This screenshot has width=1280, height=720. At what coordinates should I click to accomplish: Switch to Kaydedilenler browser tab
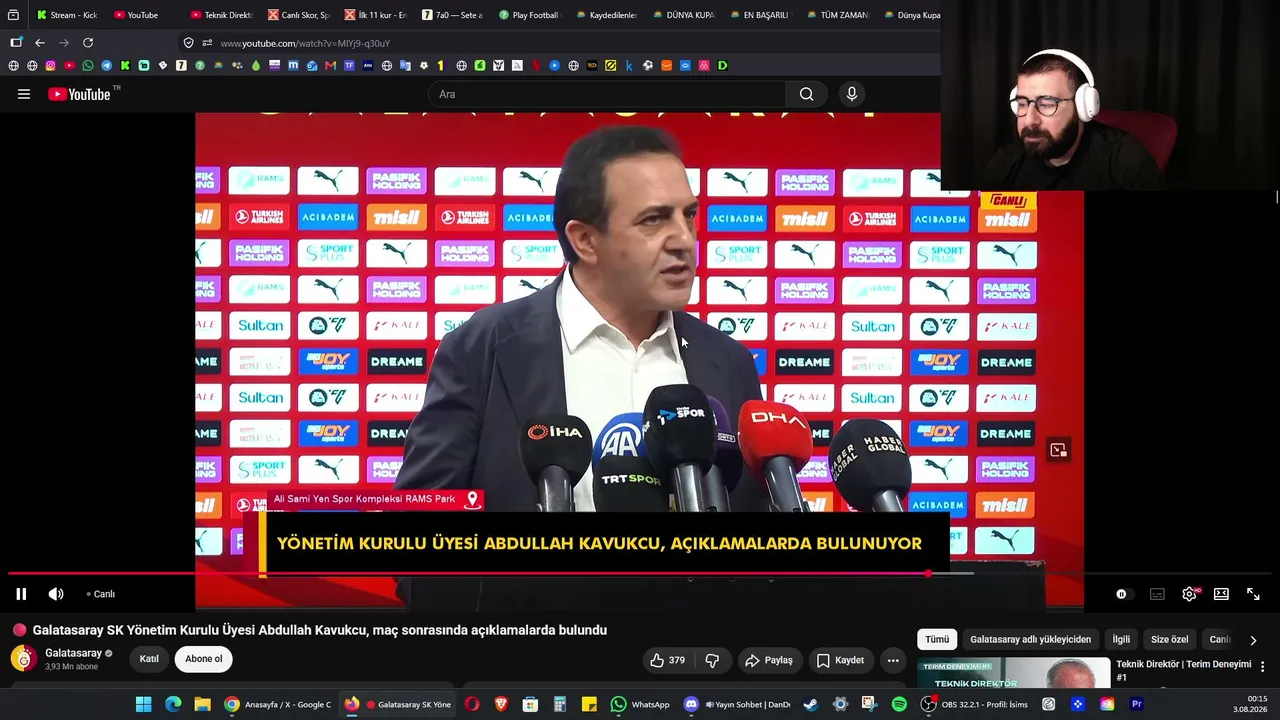pyautogui.click(x=606, y=15)
